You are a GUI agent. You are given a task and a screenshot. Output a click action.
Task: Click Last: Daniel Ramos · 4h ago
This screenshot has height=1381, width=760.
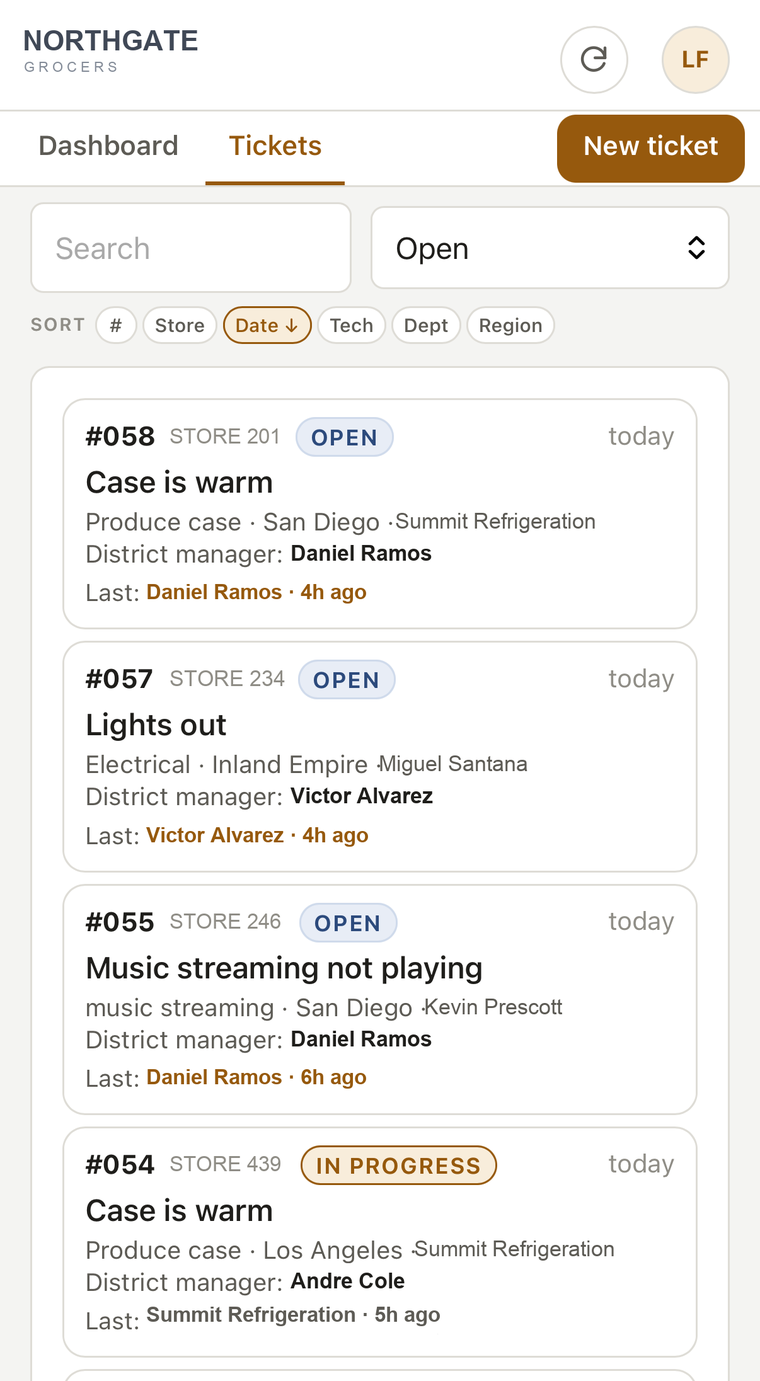(226, 592)
